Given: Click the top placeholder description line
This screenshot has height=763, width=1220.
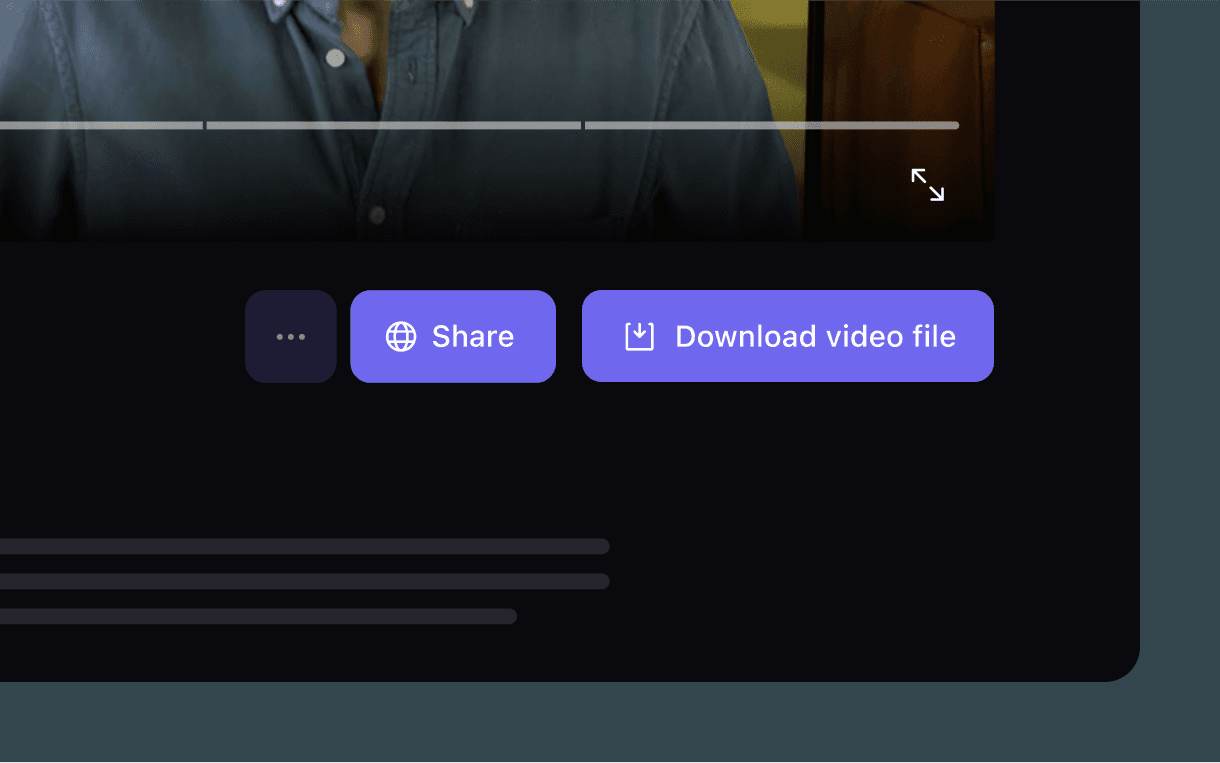Looking at the screenshot, I should coord(300,546).
